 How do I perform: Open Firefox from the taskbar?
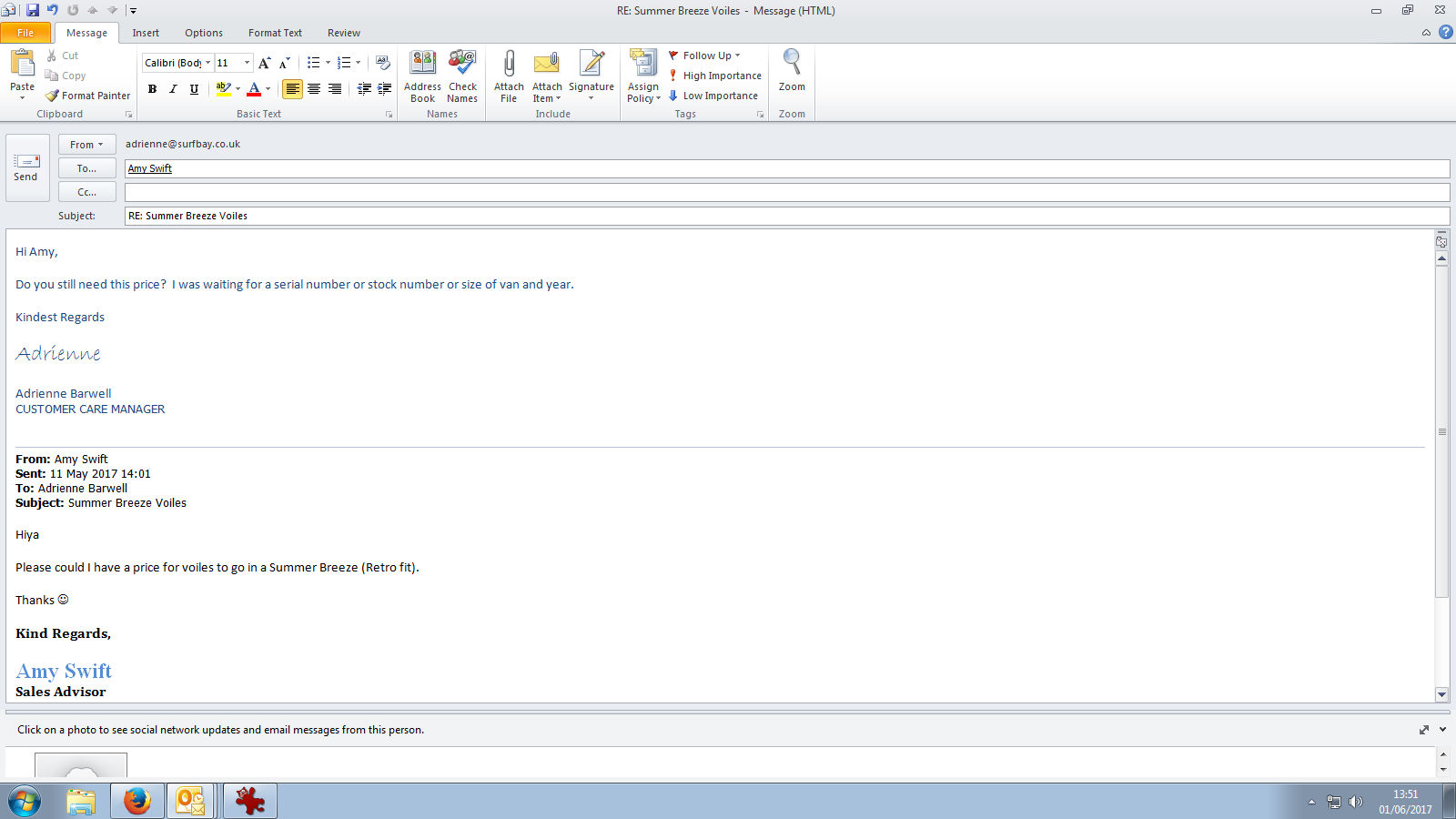[137, 801]
